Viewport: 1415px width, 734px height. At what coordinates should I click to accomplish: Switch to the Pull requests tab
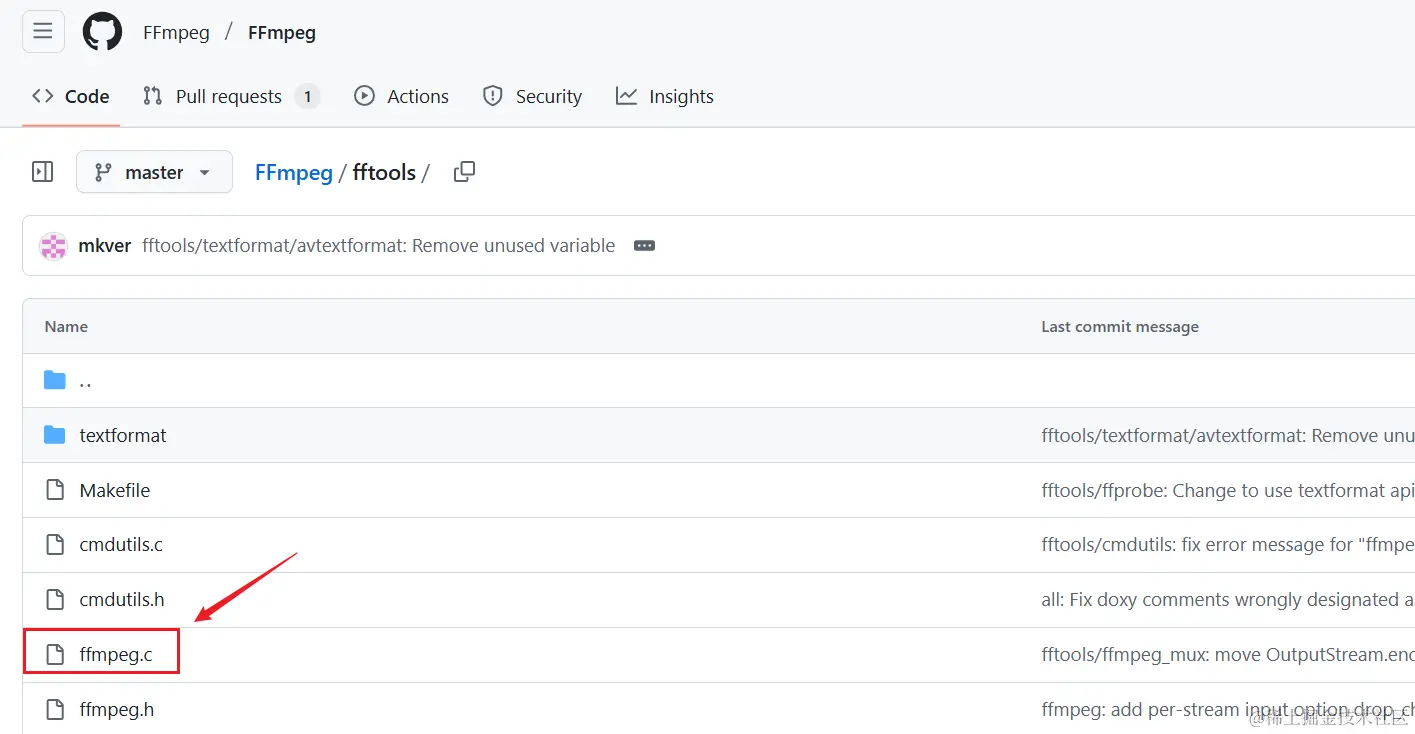pos(230,96)
